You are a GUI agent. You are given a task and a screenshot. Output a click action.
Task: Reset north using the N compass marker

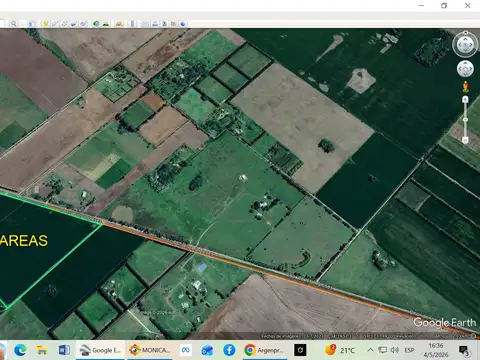[466, 32]
